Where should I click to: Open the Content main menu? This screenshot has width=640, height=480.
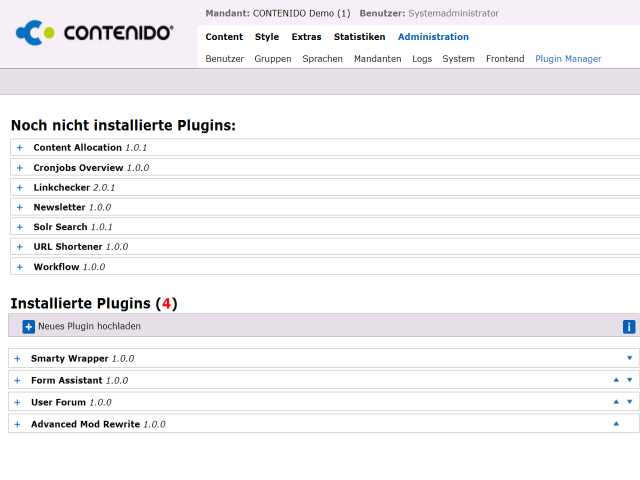(224, 37)
